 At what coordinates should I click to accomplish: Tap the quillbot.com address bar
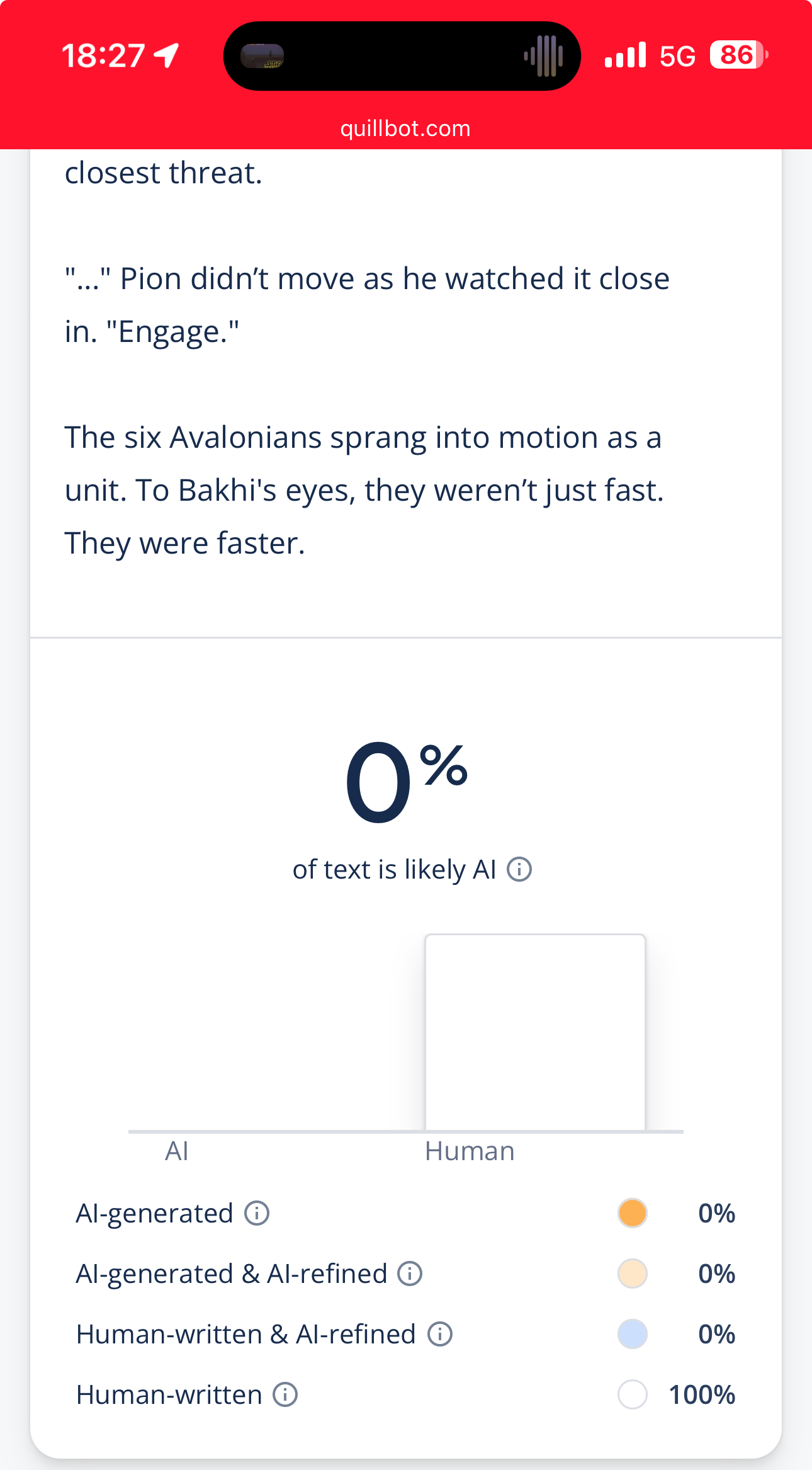click(405, 128)
